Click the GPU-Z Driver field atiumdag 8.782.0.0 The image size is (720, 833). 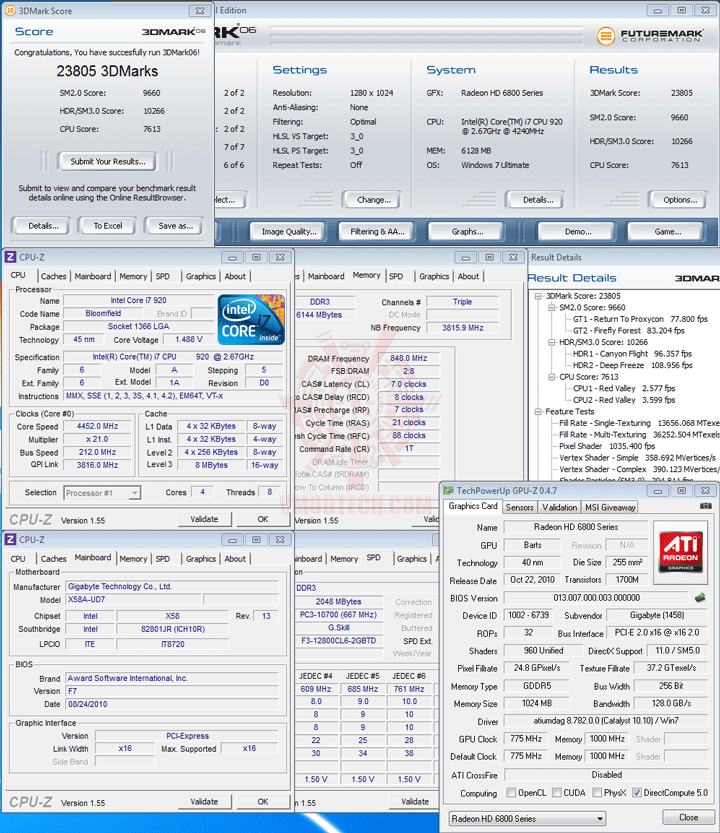point(606,721)
